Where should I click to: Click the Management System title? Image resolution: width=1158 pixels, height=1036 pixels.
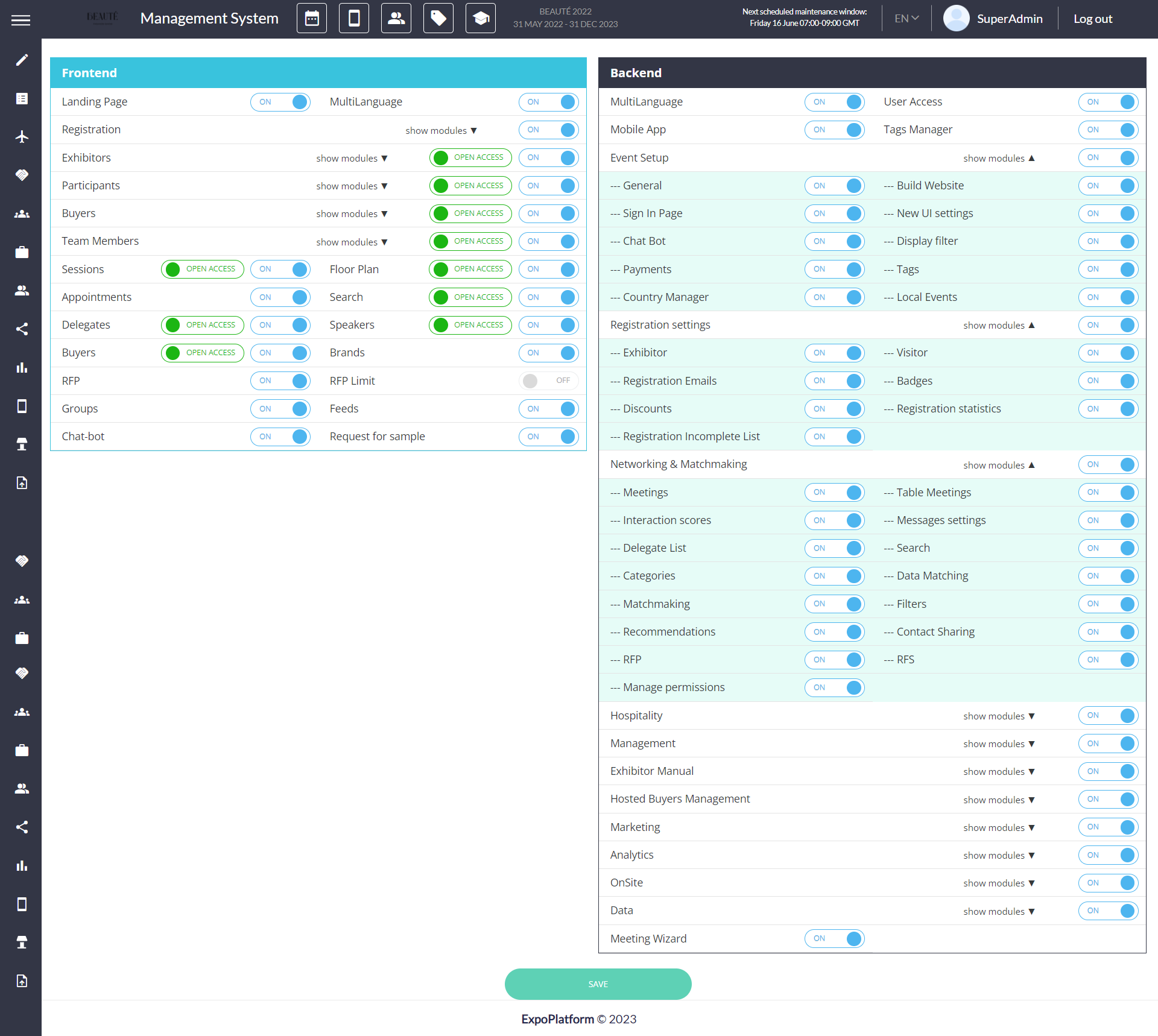pyautogui.click(x=209, y=18)
